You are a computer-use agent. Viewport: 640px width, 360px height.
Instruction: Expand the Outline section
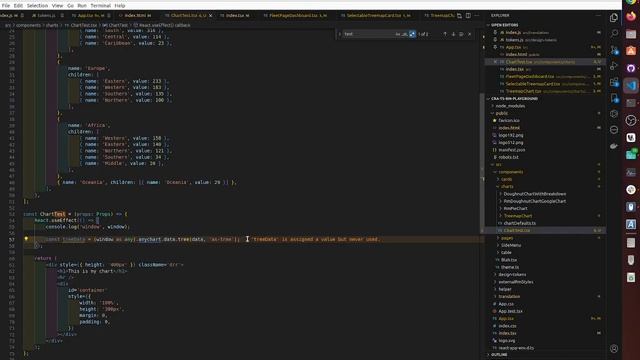tap(499, 355)
